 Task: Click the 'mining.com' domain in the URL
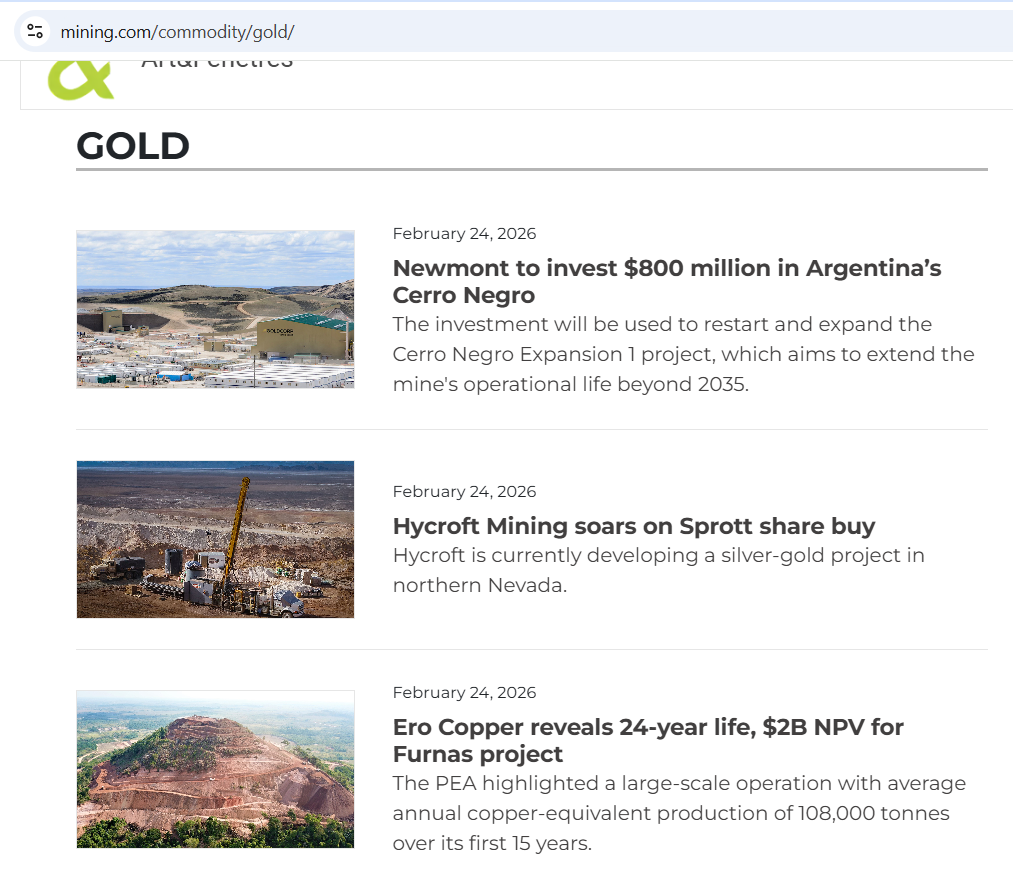tap(105, 32)
